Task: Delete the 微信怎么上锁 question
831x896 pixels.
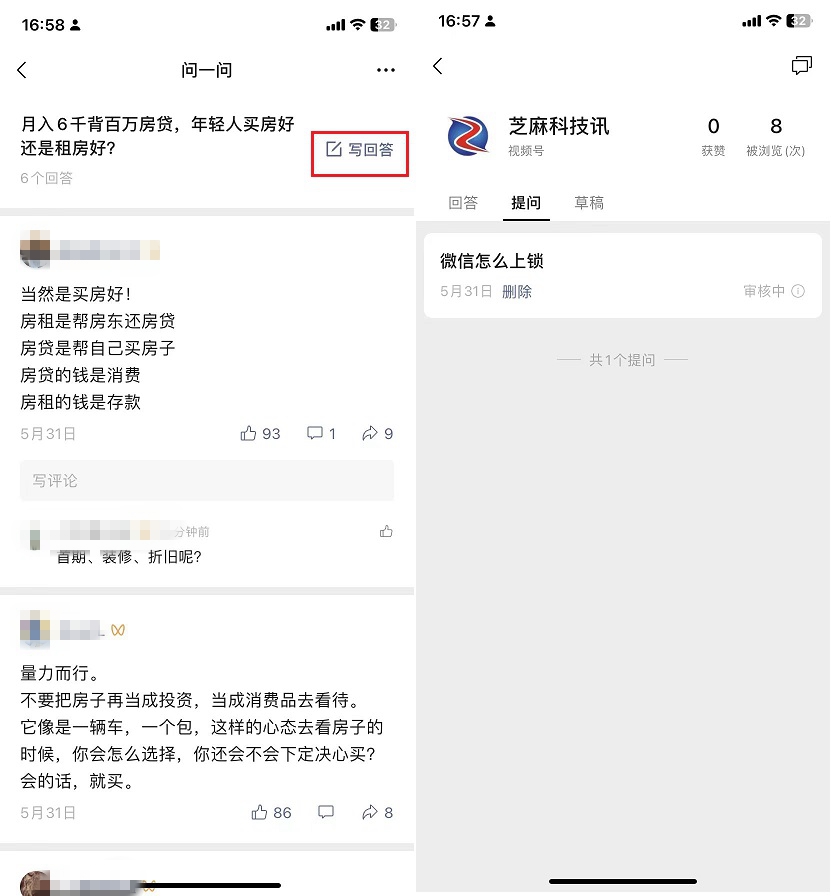Action: tap(517, 292)
